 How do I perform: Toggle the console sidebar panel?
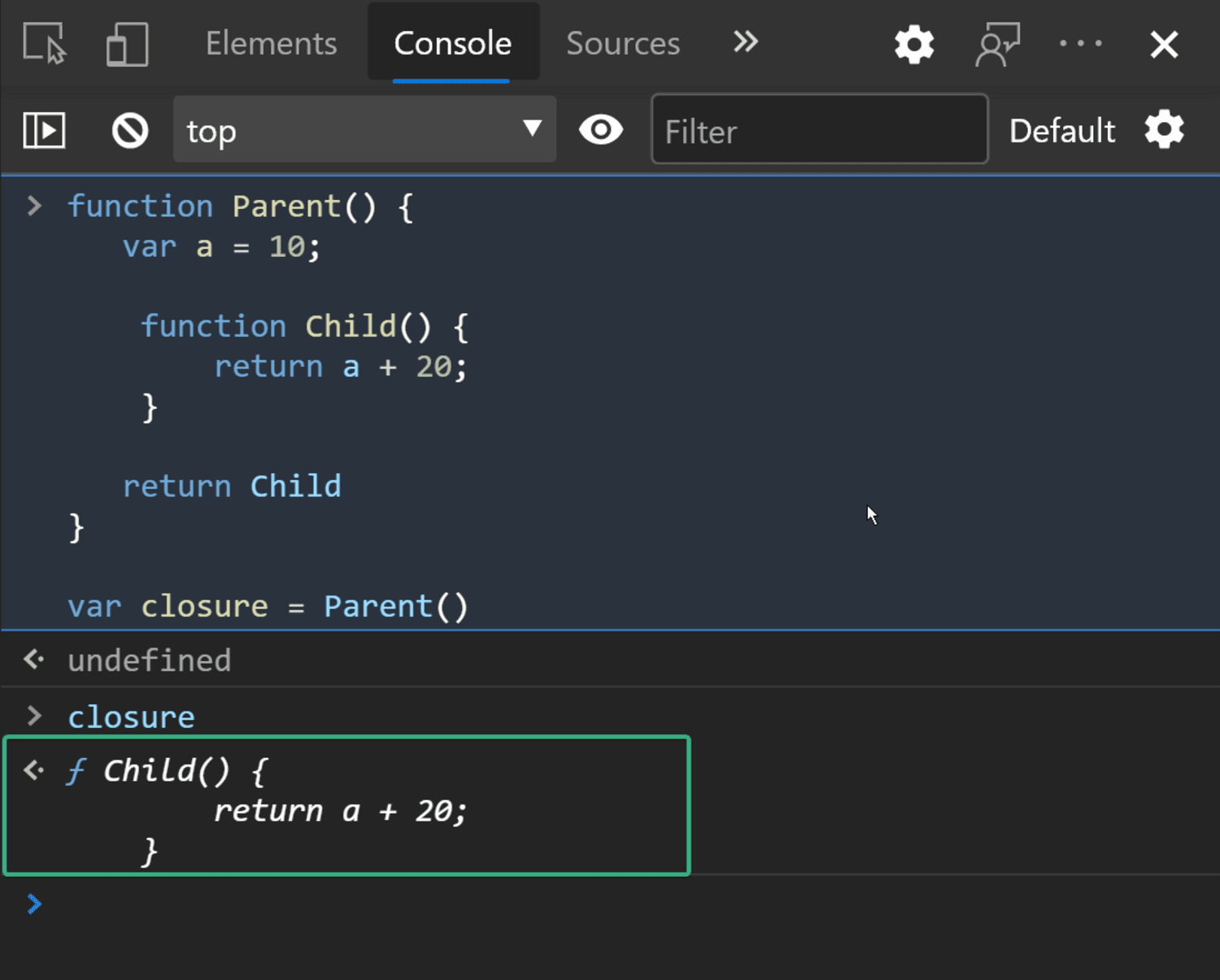(x=44, y=130)
